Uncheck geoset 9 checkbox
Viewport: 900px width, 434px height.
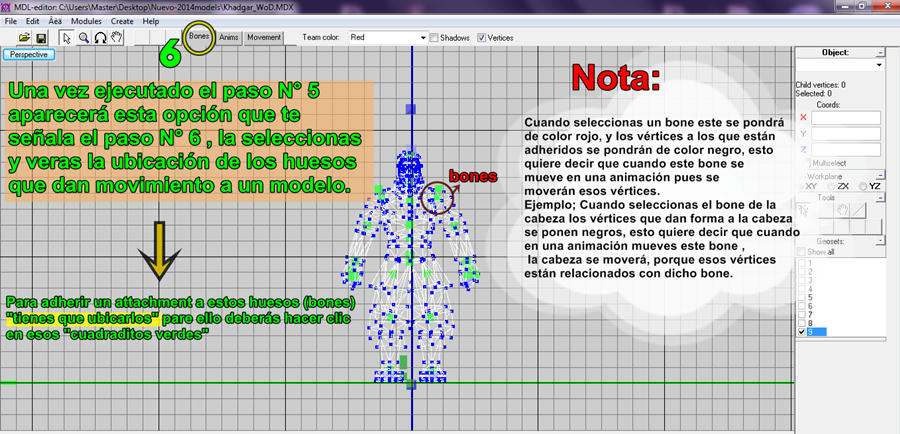point(802,332)
